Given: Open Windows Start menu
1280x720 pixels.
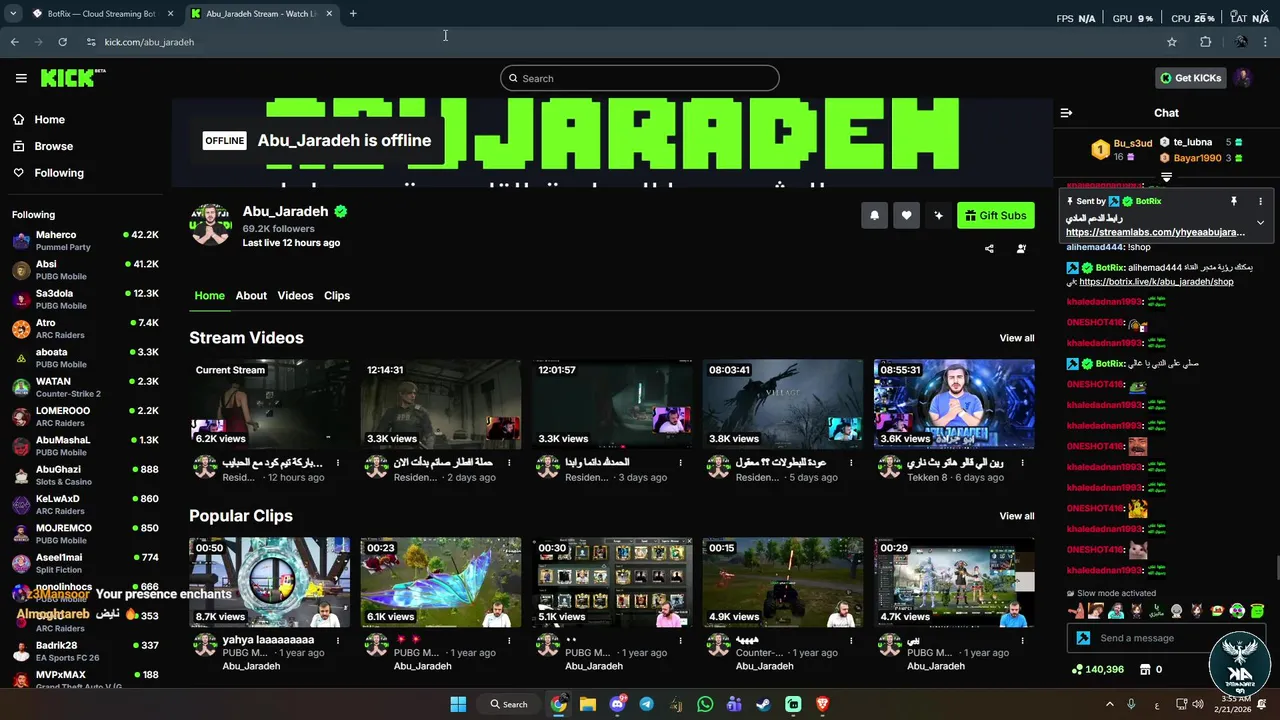Looking at the screenshot, I should coord(458,704).
